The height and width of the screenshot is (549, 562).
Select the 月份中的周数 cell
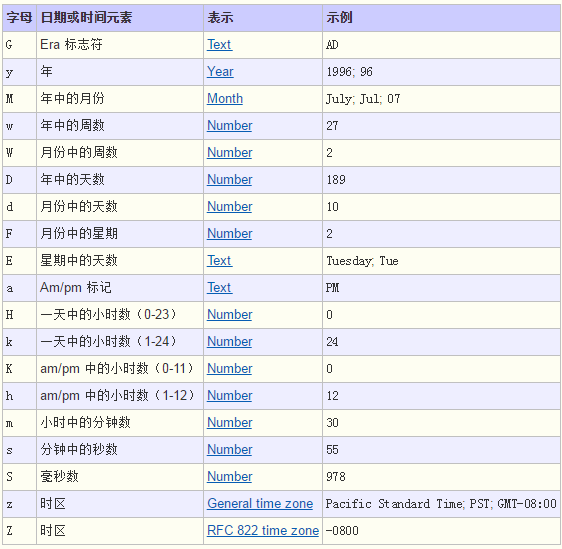(x=120, y=153)
